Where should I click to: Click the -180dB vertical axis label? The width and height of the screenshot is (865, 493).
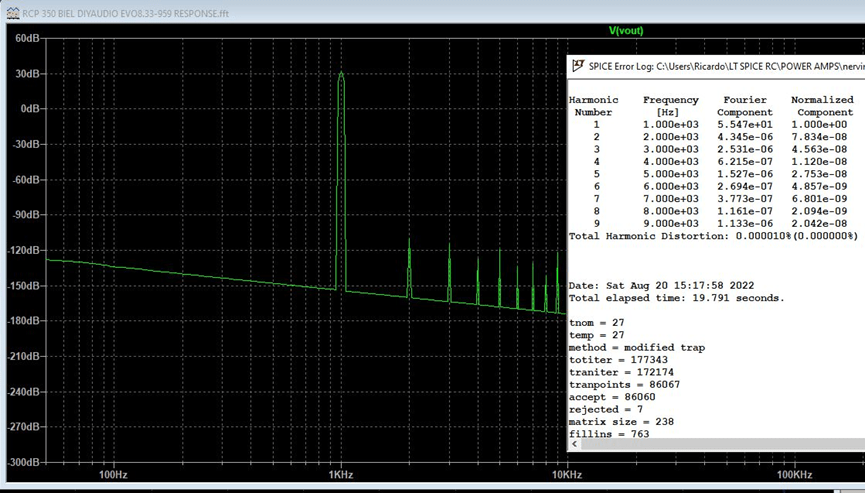[24, 320]
